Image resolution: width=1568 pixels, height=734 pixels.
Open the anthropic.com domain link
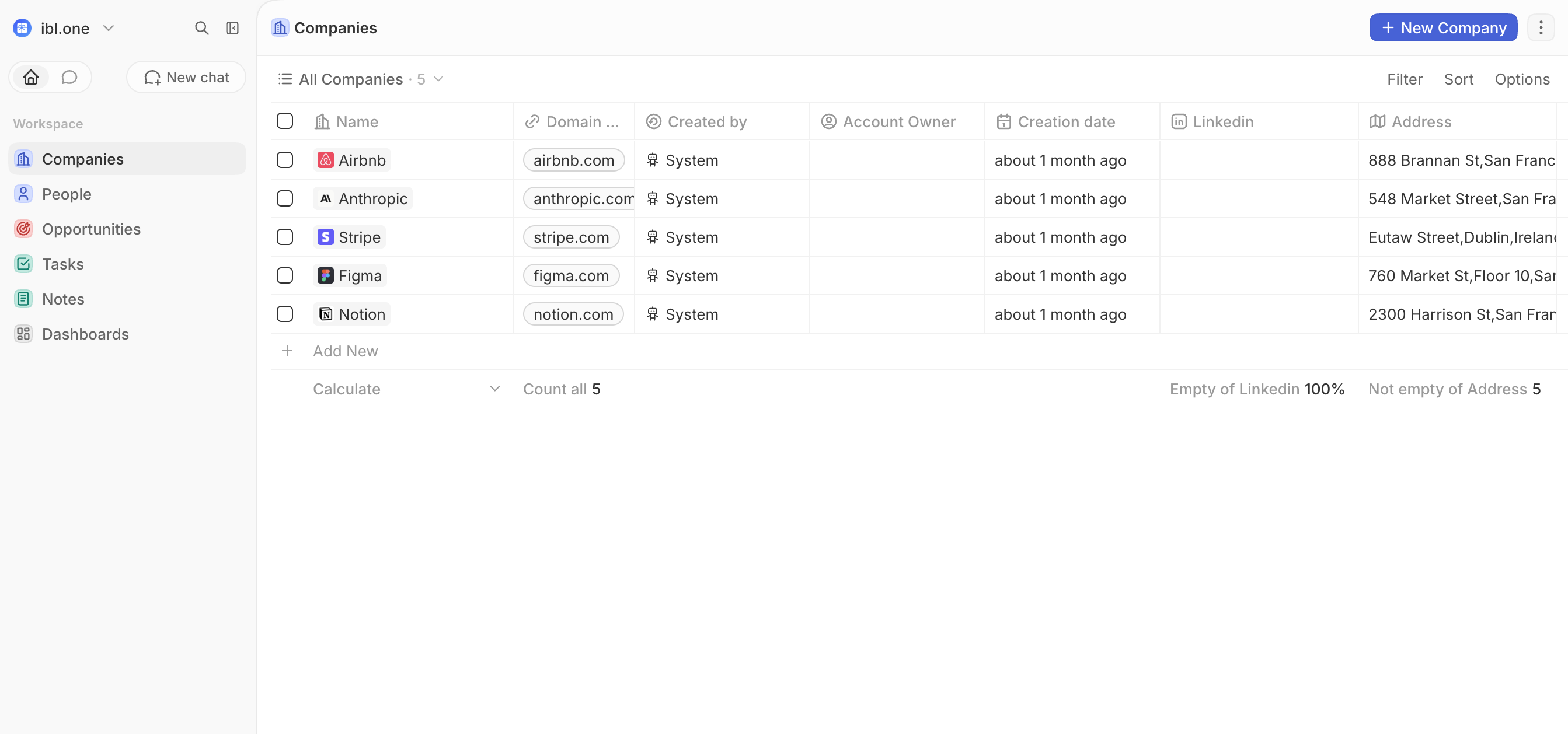(579, 198)
